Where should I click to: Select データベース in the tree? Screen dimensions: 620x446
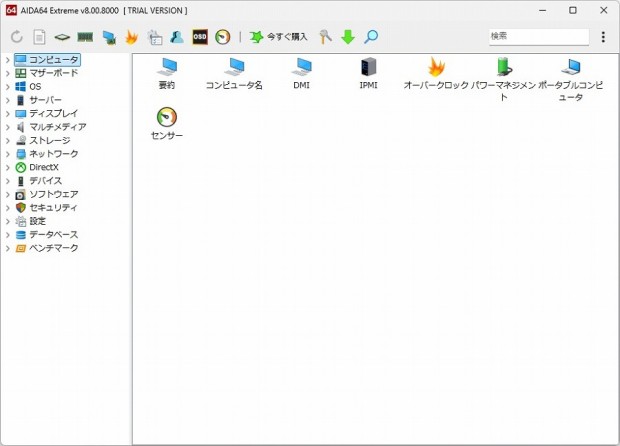47,234
